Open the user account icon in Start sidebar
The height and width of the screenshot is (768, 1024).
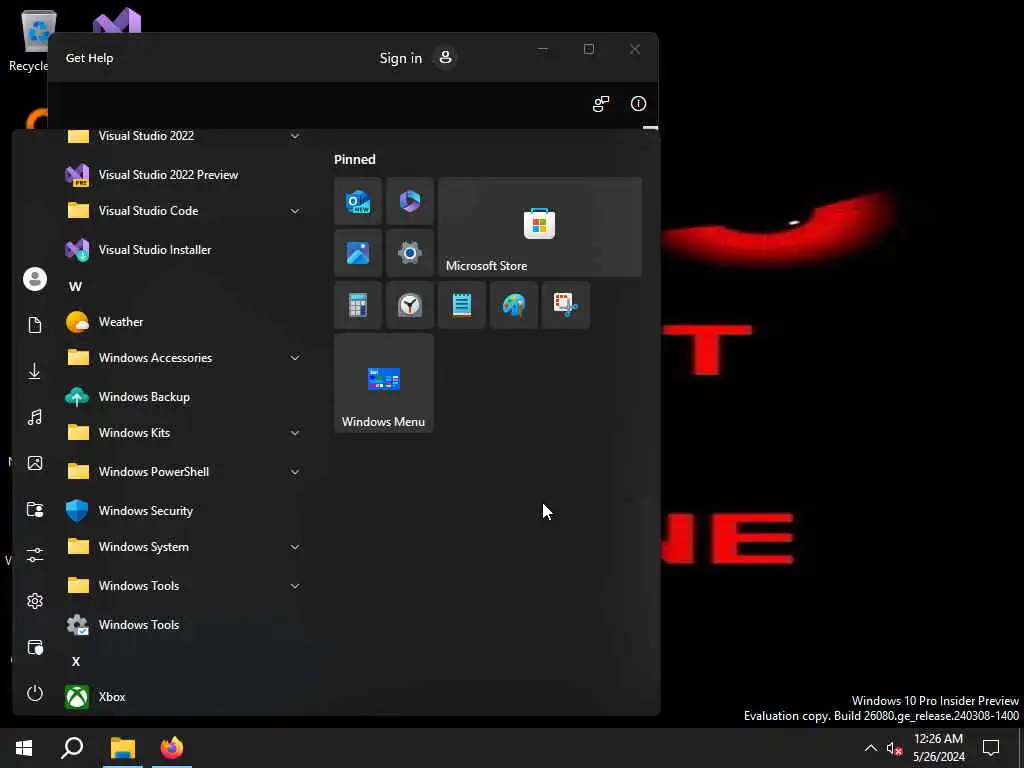coord(35,279)
